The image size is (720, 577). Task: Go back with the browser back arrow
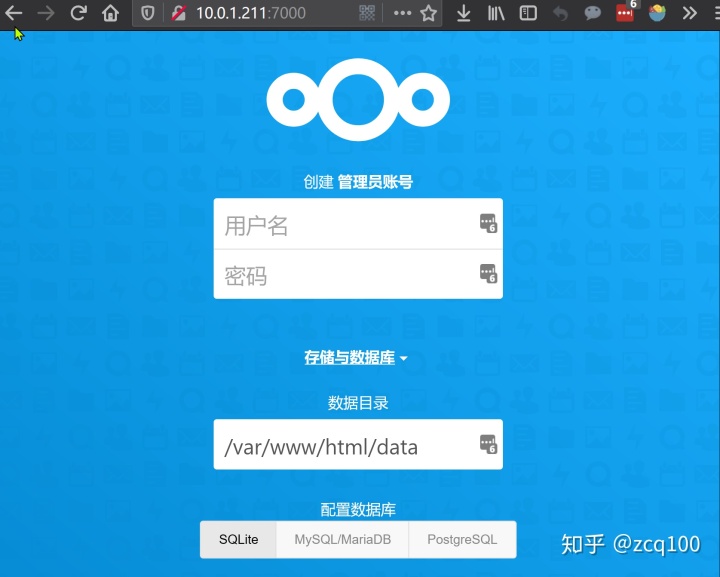14,13
